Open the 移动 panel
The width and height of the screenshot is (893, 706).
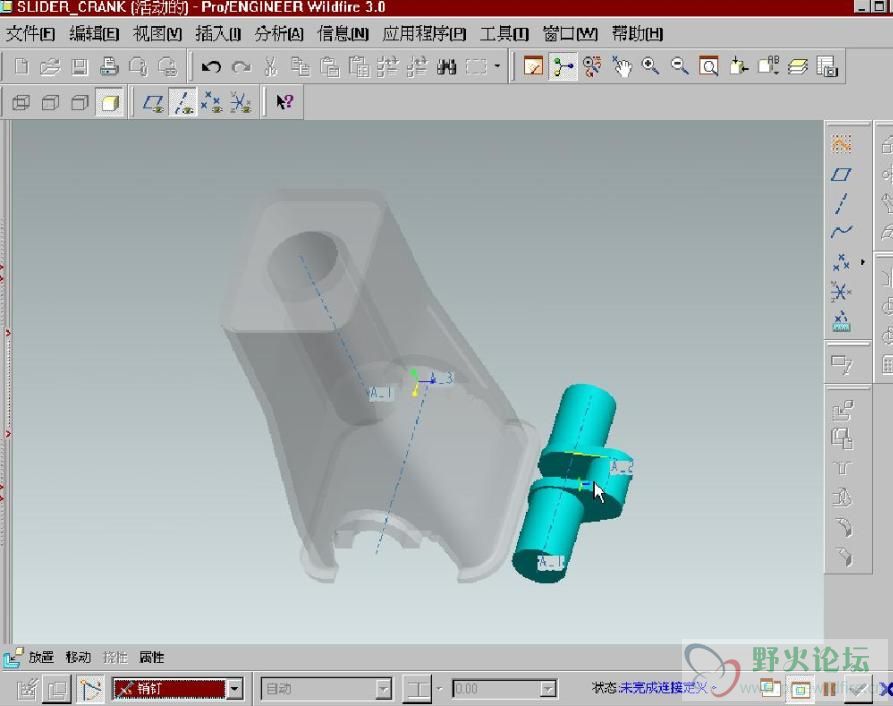tap(78, 657)
